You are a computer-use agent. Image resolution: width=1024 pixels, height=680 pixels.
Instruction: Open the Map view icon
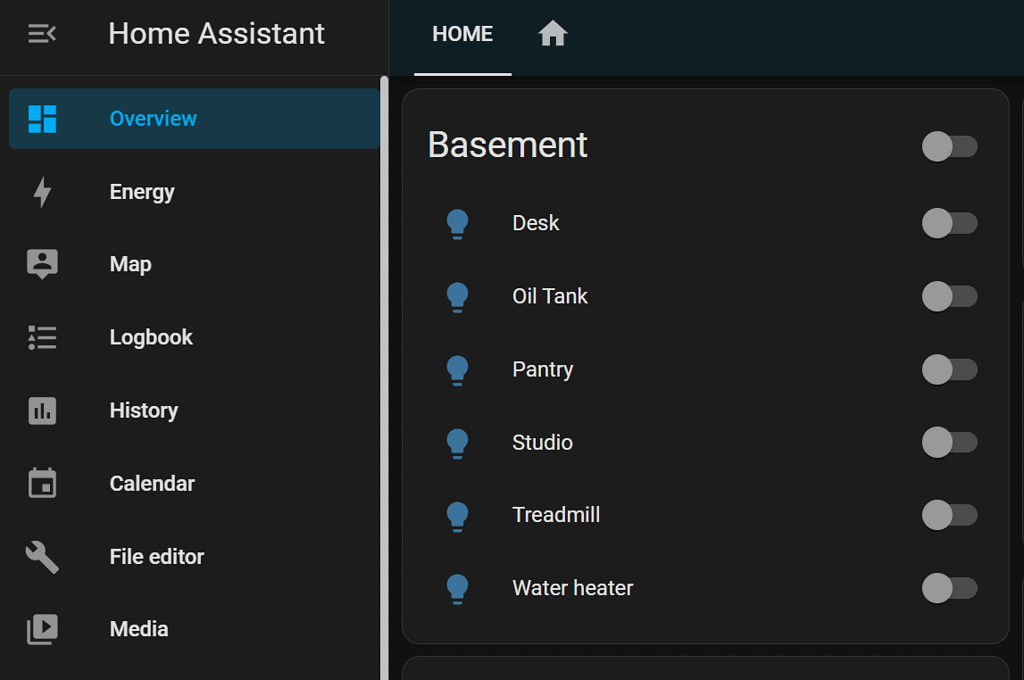[x=41, y=264]
